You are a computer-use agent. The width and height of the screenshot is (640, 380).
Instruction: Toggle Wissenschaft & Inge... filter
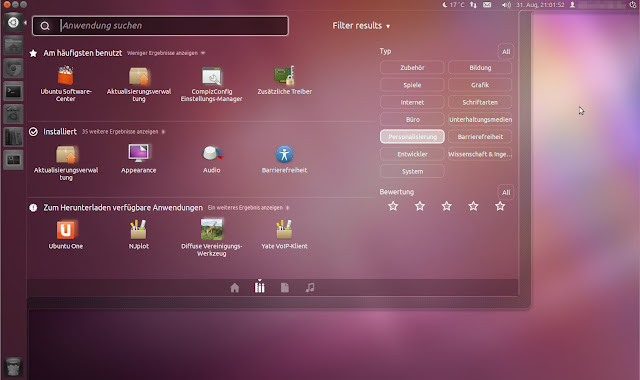[480, 154]
